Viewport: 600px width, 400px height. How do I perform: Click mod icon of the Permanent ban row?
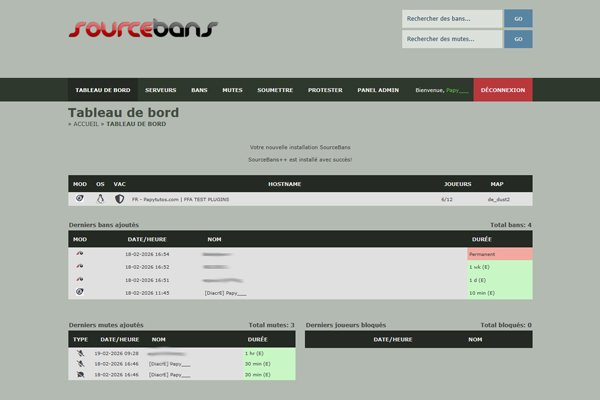pyautogui.click(x=80, y=254)
